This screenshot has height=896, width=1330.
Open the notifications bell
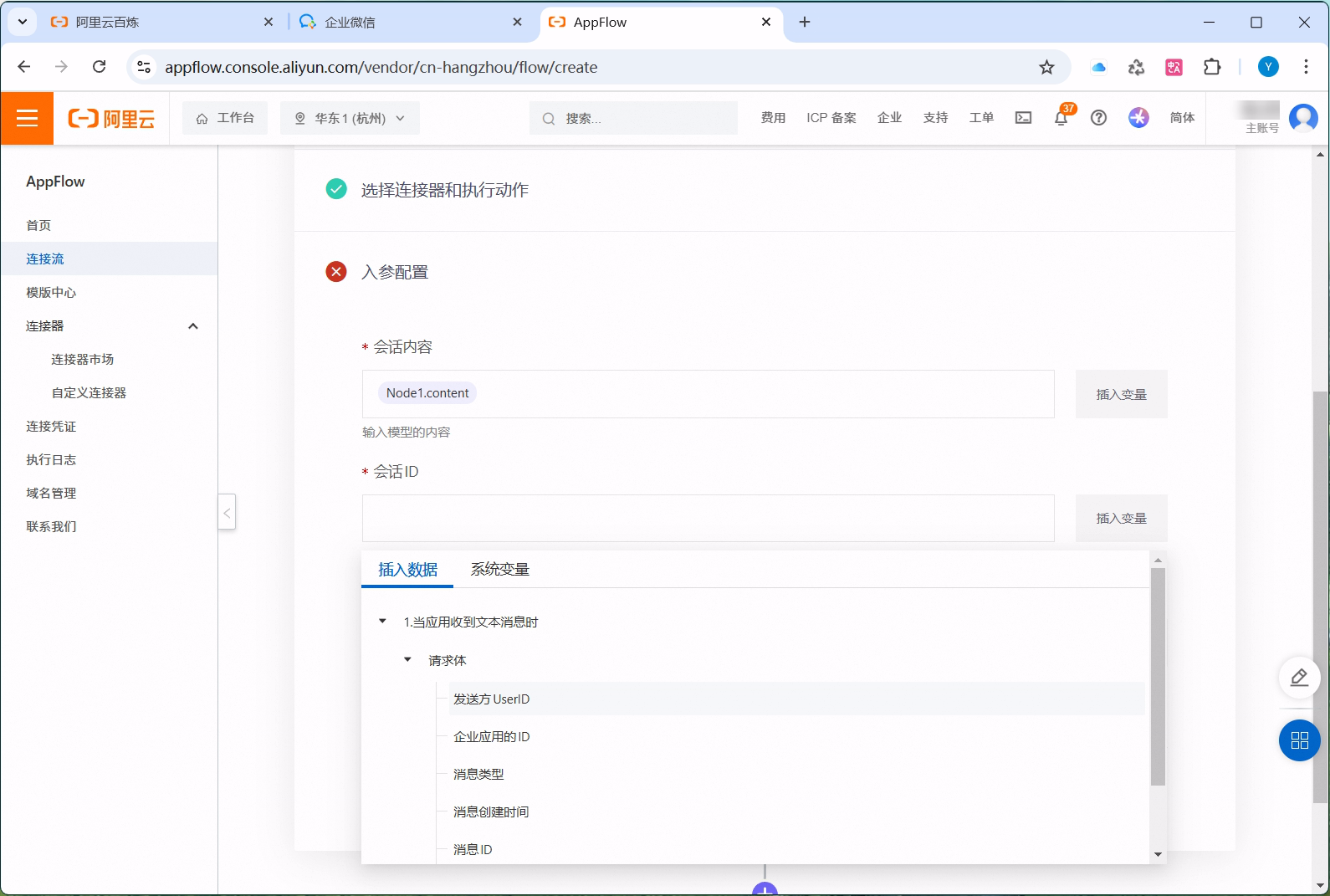click(x=1061, y=118)
